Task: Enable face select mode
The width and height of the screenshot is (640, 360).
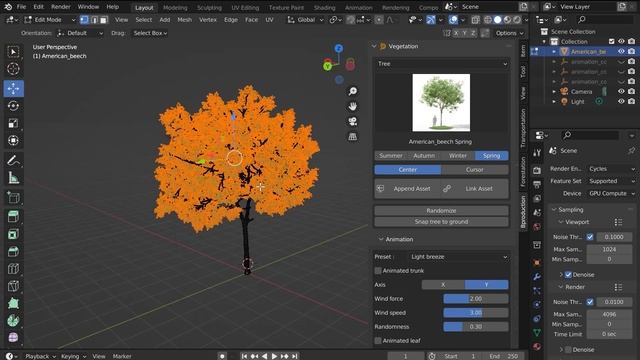Action: click(104, 20)
